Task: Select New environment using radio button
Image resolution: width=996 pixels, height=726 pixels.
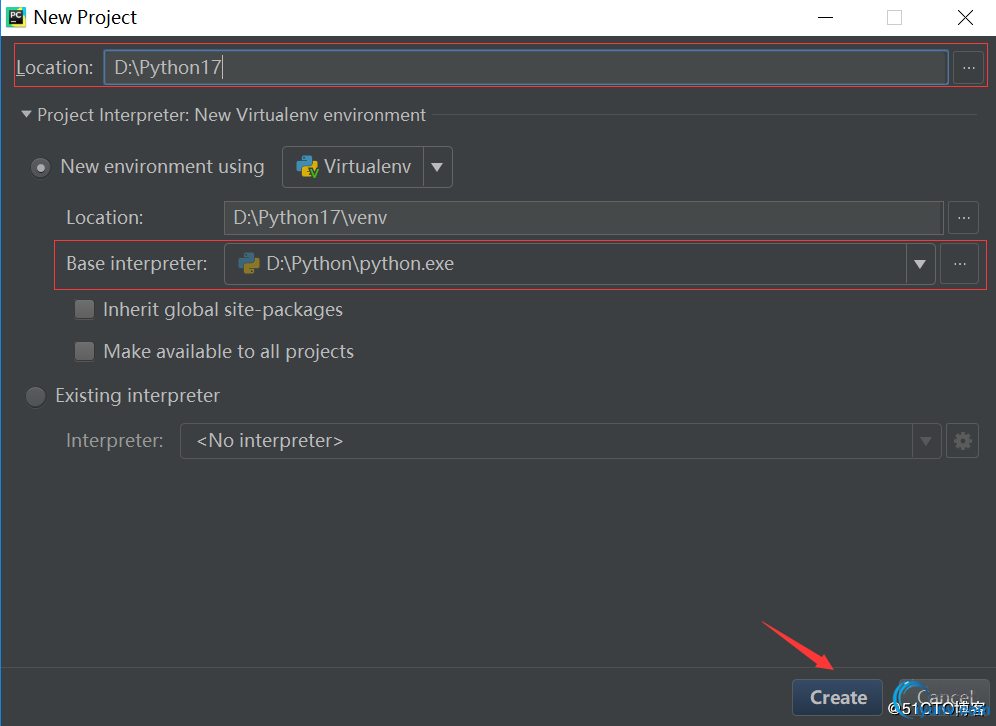Action: point(40,167)
